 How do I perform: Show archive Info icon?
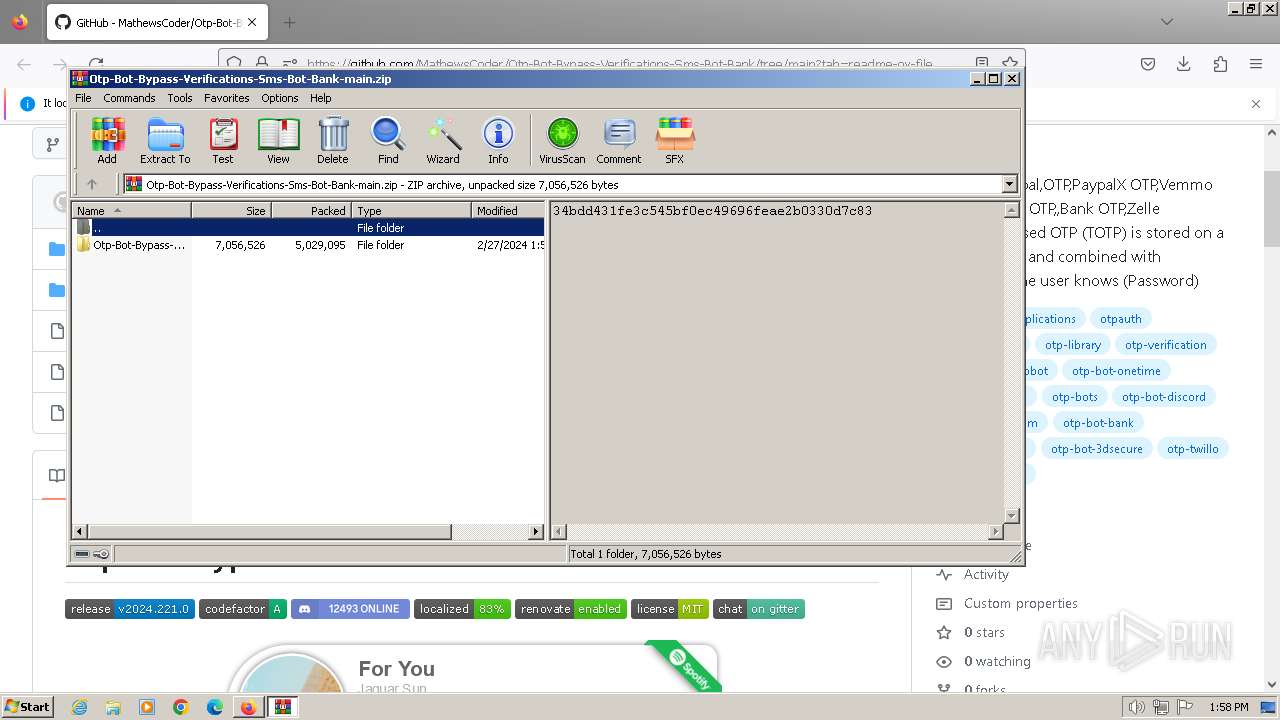pyautogui.click(x=498, y=140)
